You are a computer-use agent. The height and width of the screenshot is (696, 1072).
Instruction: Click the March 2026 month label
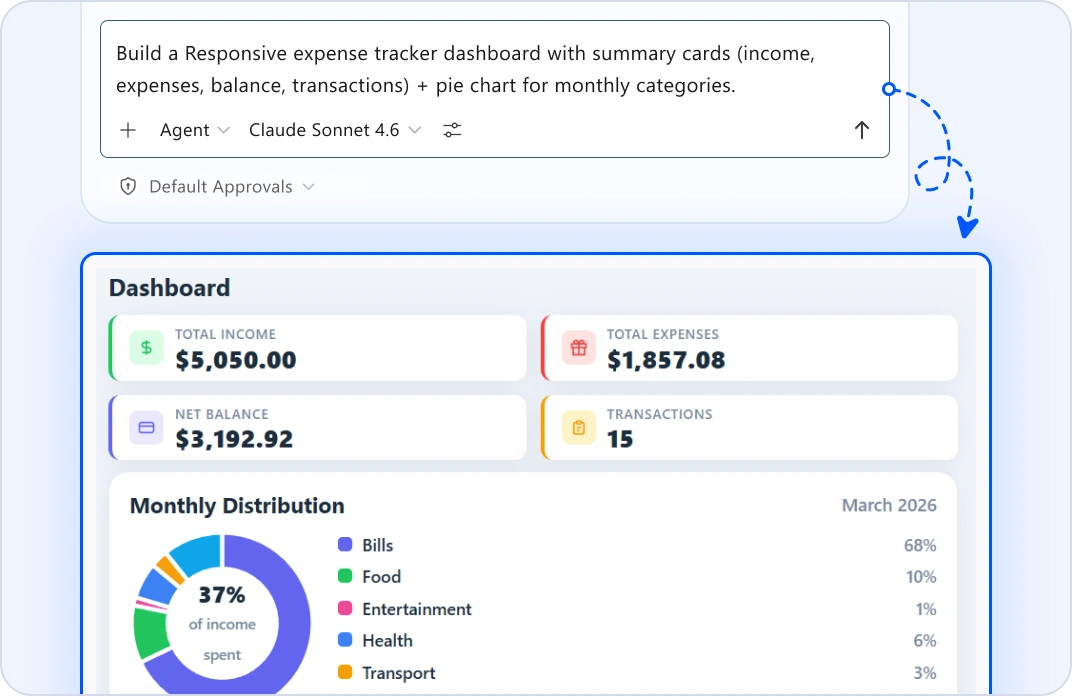(889, 505)
